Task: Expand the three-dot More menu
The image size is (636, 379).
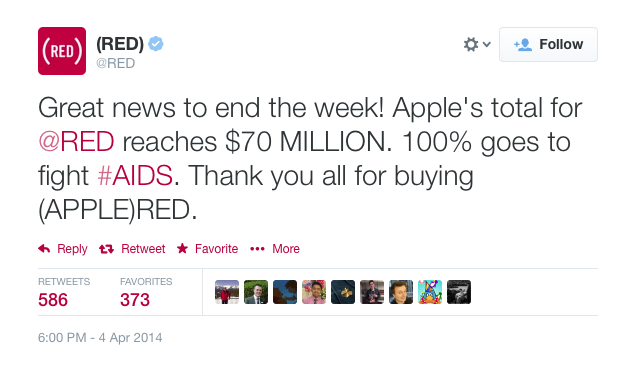Action: click(258, 249)
